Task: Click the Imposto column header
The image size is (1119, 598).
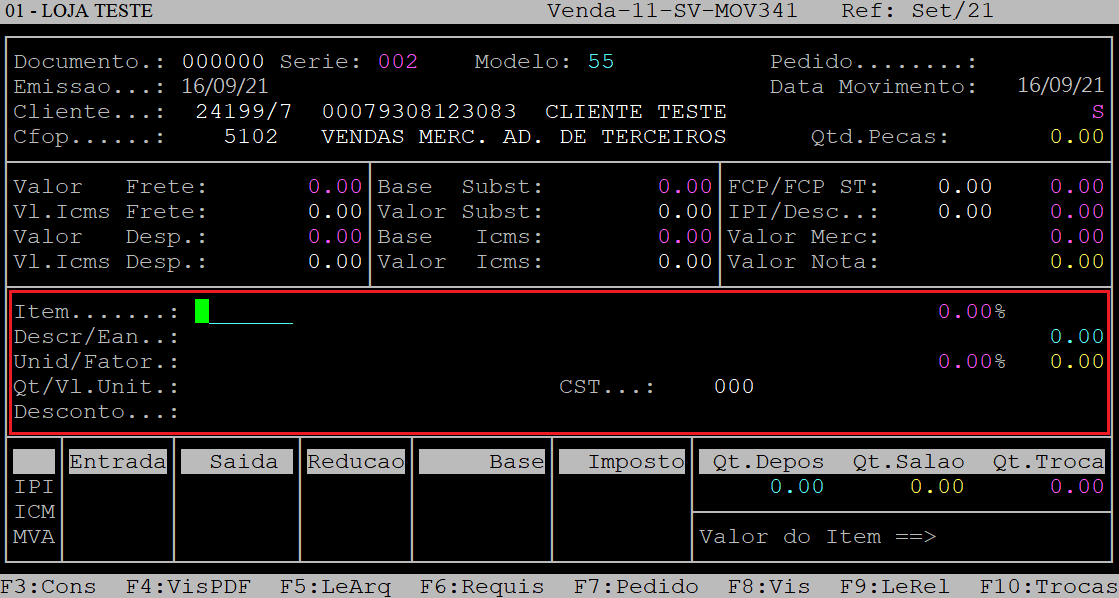Action: coord(621,462)
